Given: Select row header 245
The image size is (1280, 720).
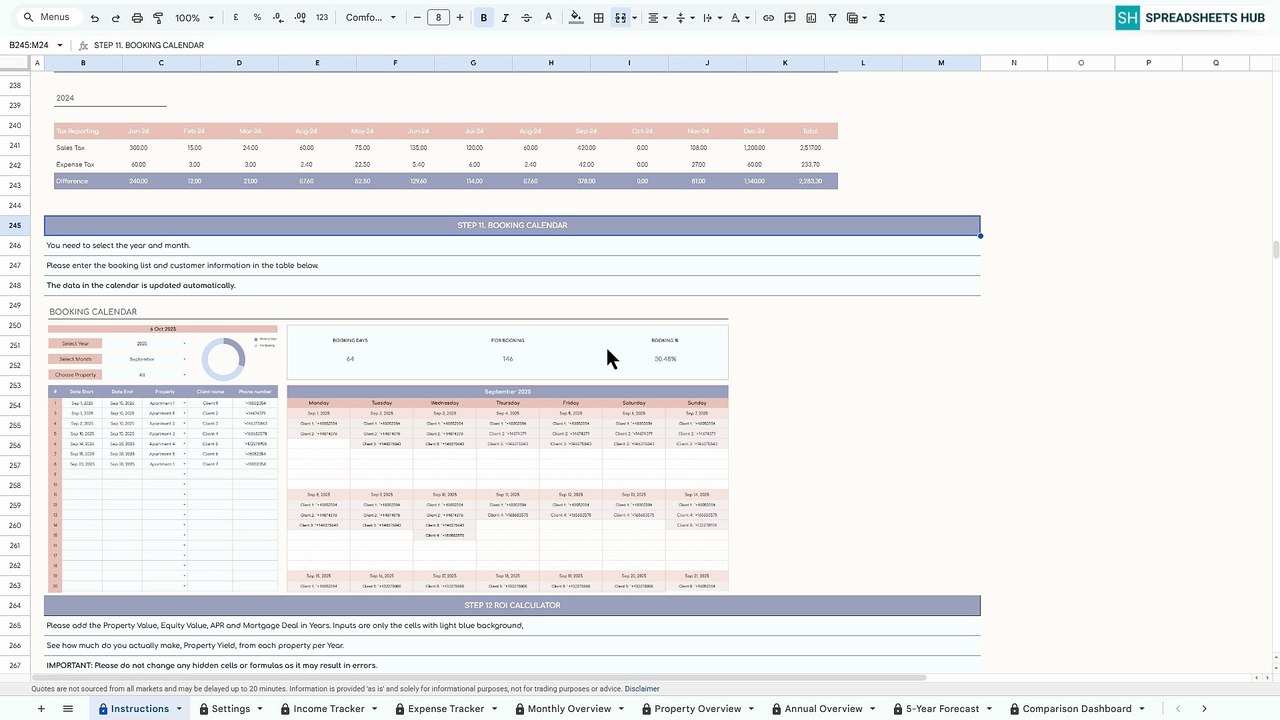Looking at the screenshot, I should point(15,225).
